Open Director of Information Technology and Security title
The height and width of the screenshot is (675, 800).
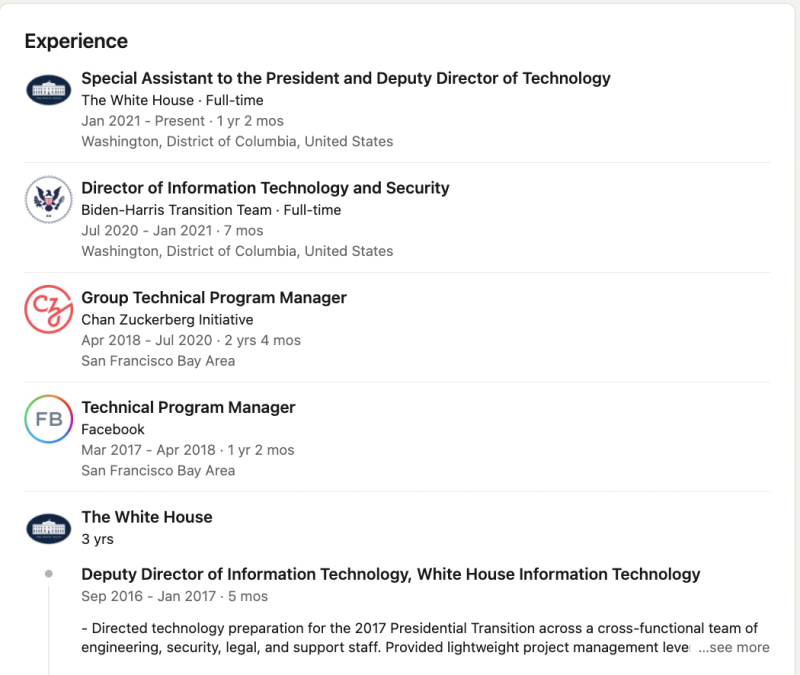click(x=265, y=188)
